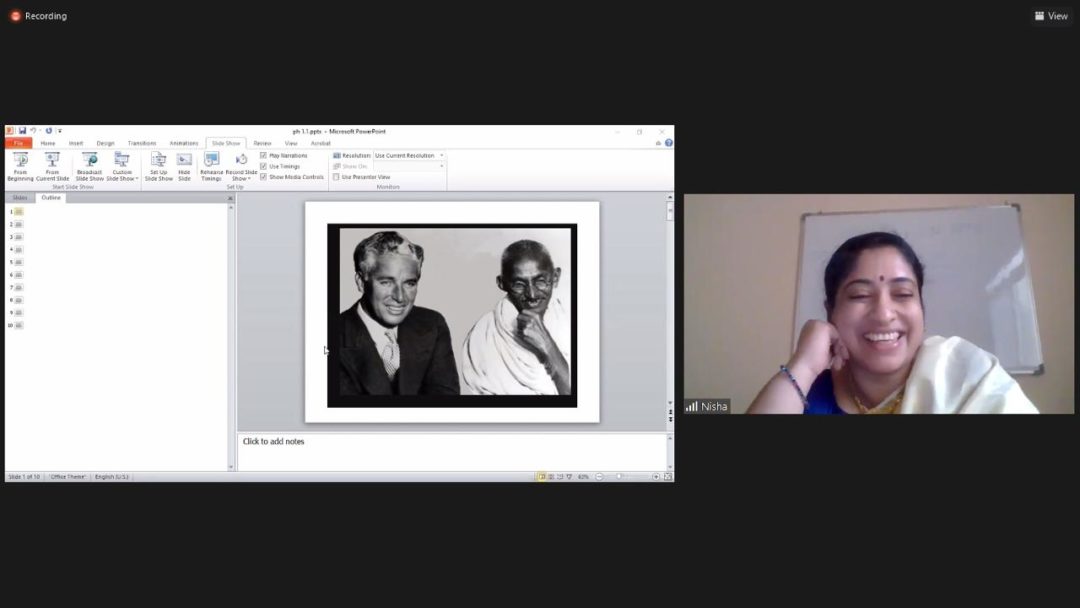Close the Slides/Outline pane
The height and width of the screenshot is (608, 1080).
(230, 198)
